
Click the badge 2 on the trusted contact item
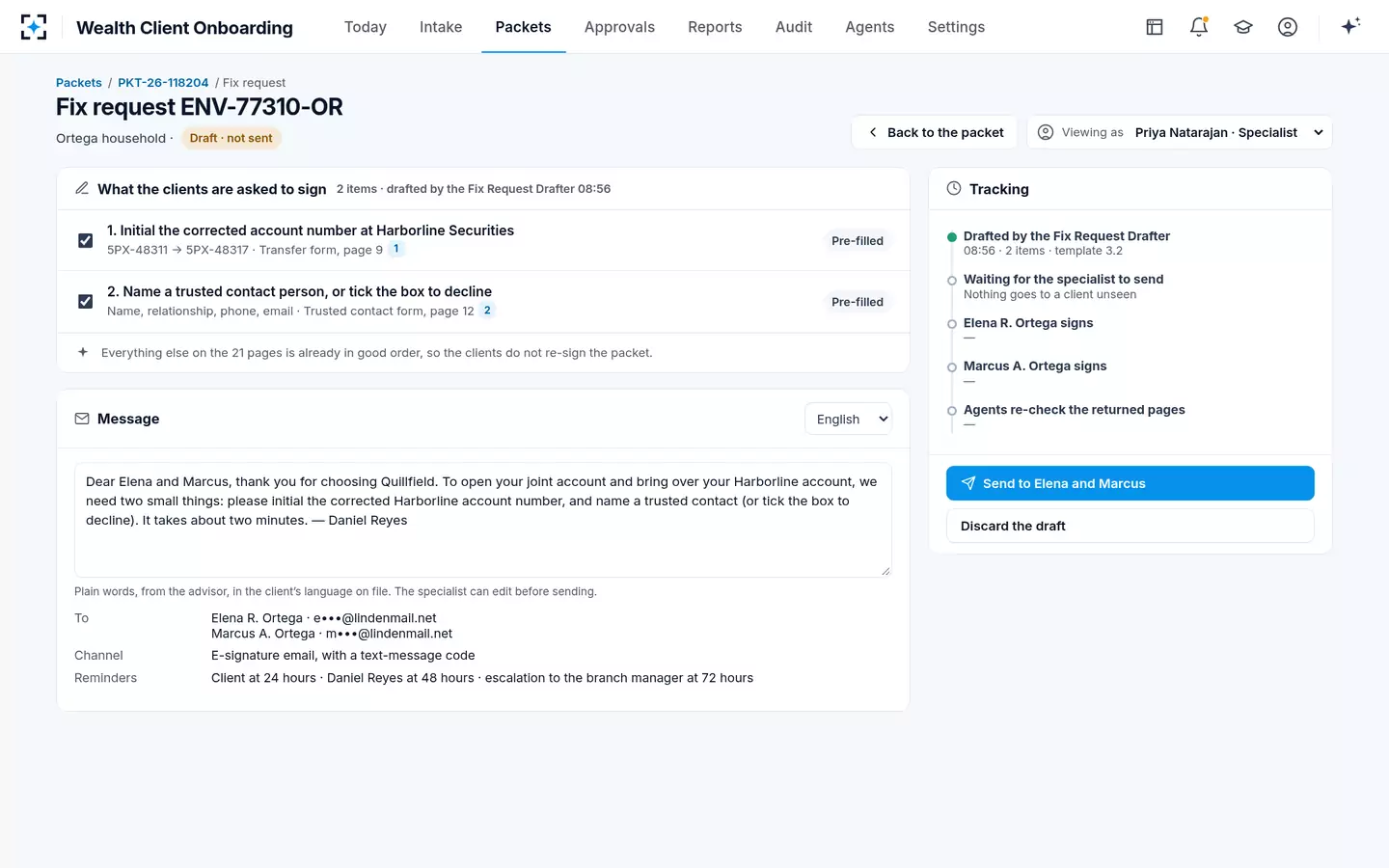(487, 310)
